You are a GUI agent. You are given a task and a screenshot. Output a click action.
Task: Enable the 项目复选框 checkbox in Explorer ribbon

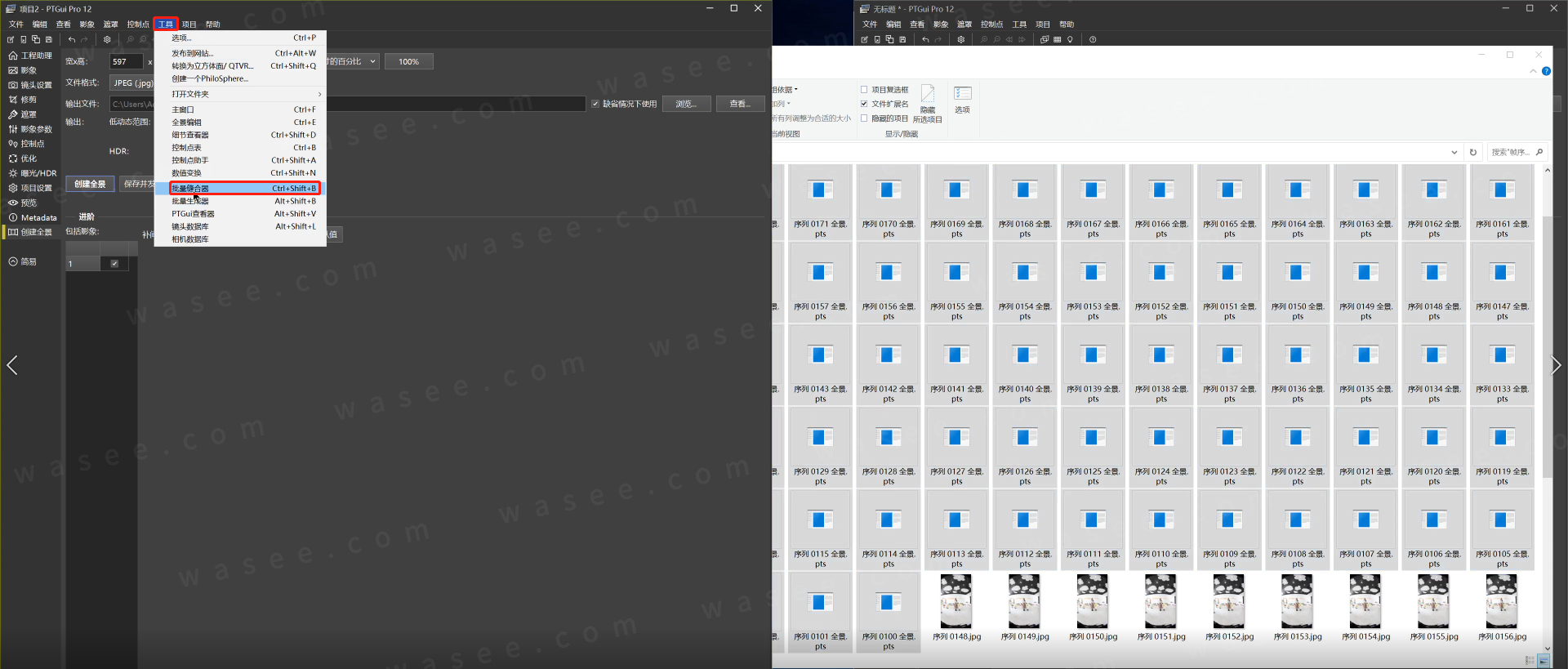[864, 90]
